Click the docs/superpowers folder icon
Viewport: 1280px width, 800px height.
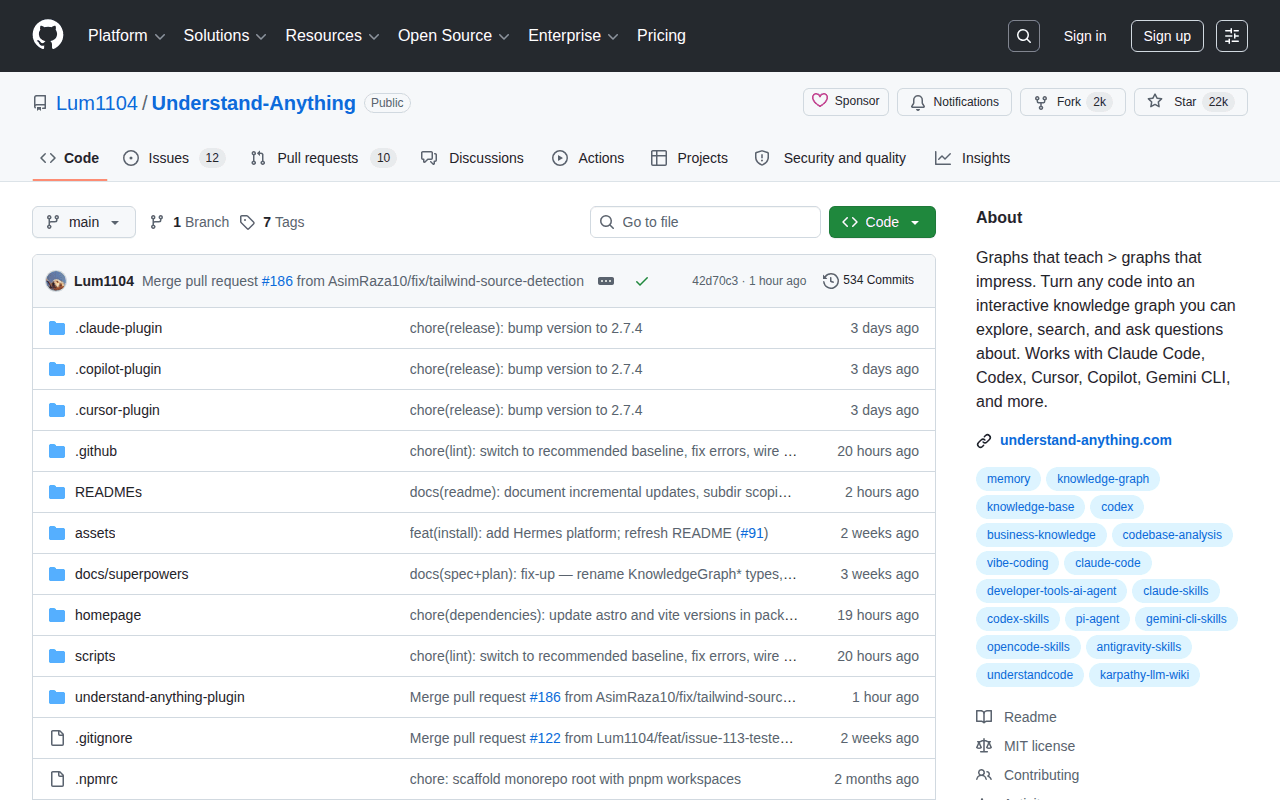pyautogui.click(x=57, y=574)
